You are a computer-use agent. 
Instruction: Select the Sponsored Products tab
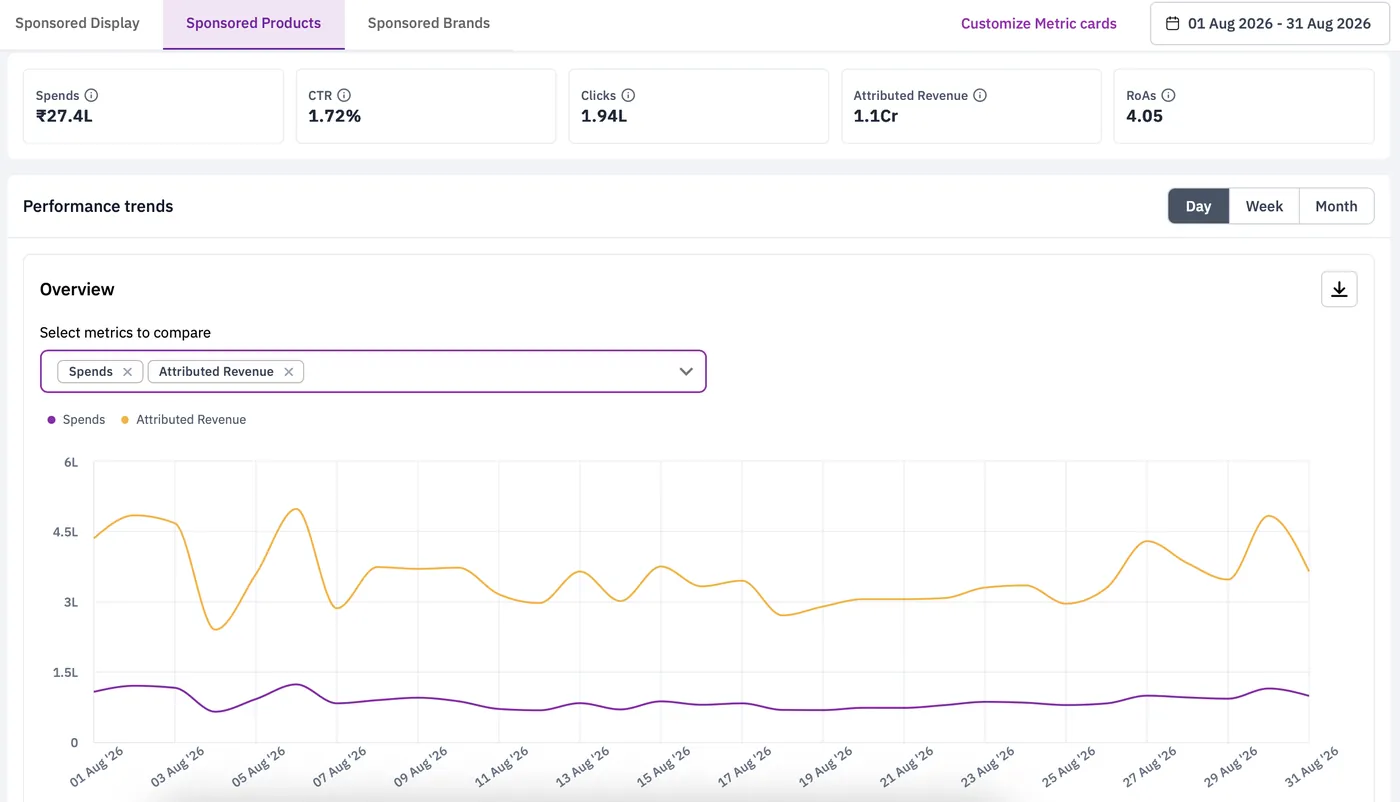pyautogui.click(x=254, y=23)
